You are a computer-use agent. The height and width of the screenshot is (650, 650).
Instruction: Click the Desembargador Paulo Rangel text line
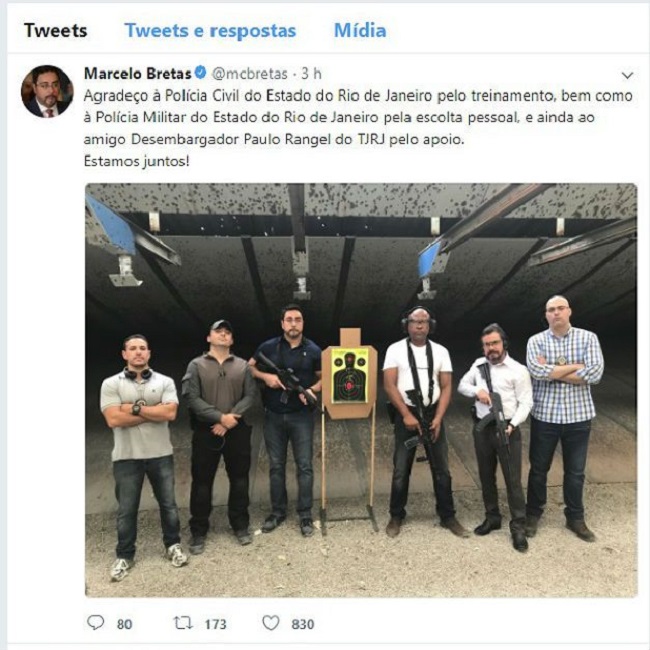pyautogui.click(x=274, y=139)
